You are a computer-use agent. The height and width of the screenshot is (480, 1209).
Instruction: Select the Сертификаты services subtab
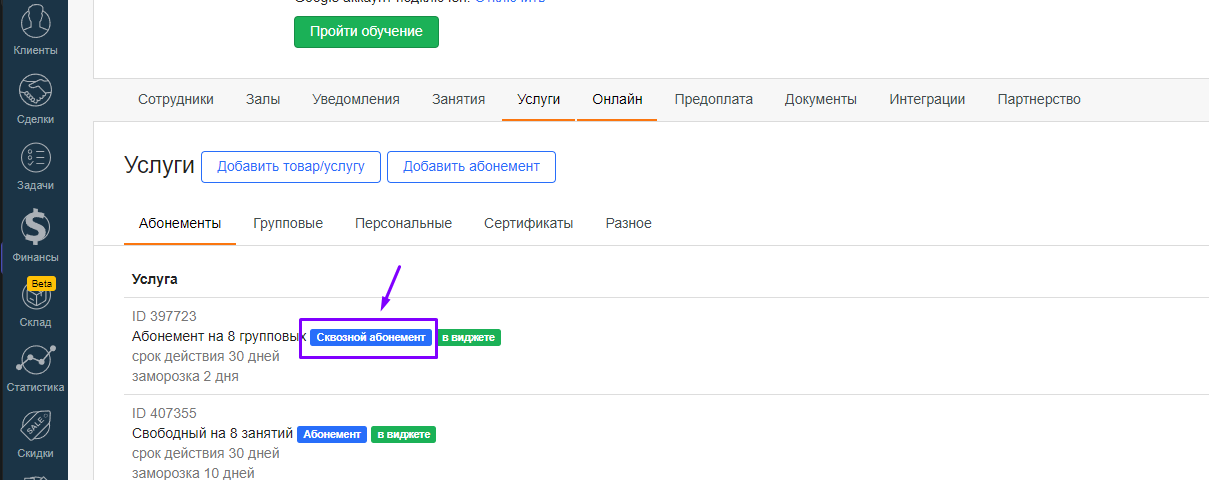(x=528, y=223)
